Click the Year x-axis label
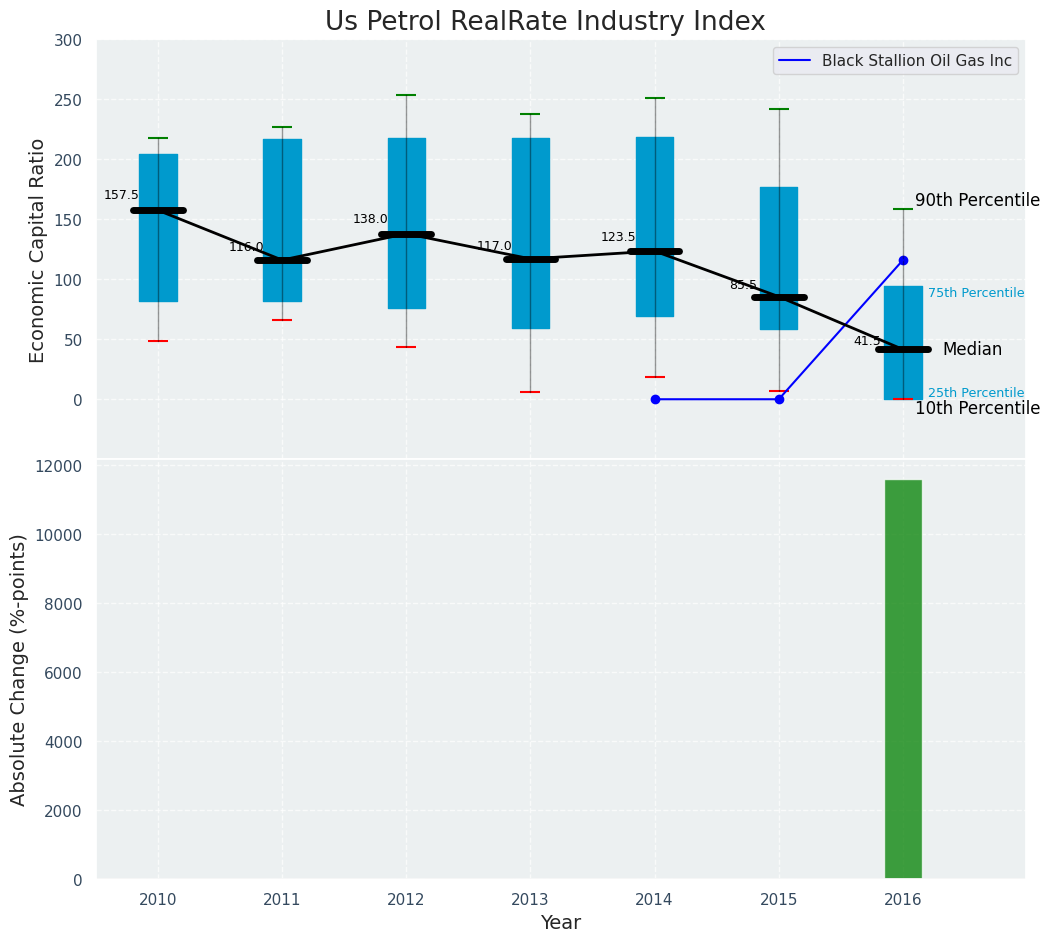 tap(560, 923)
